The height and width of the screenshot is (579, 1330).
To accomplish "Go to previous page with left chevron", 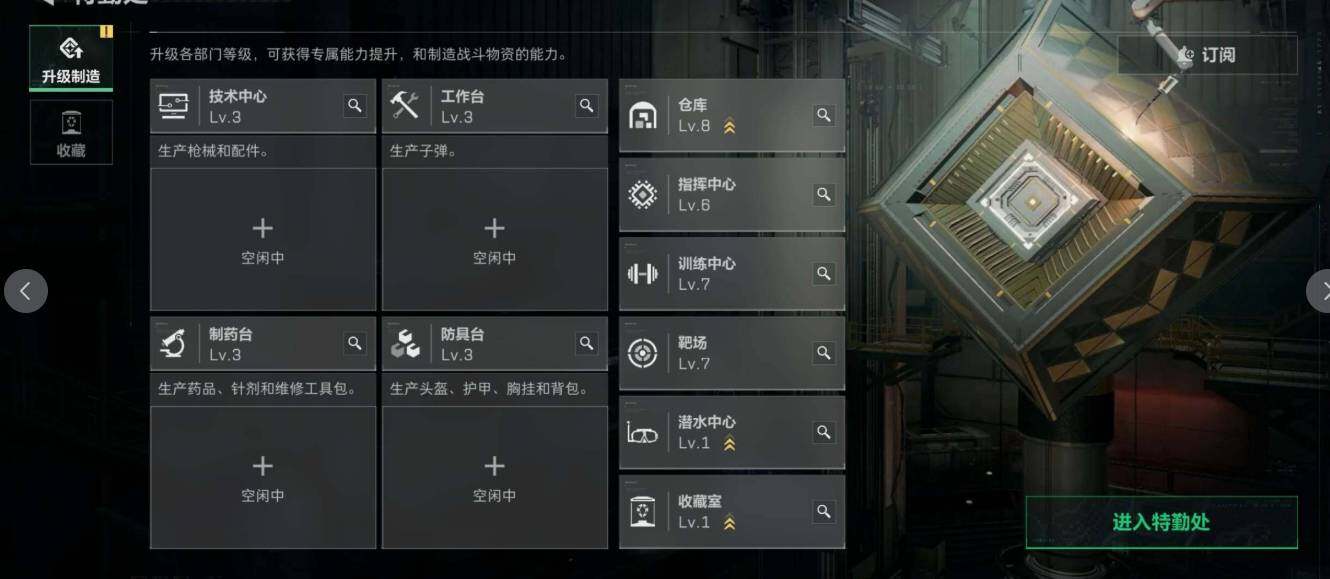I will click(x=25, y=291).
